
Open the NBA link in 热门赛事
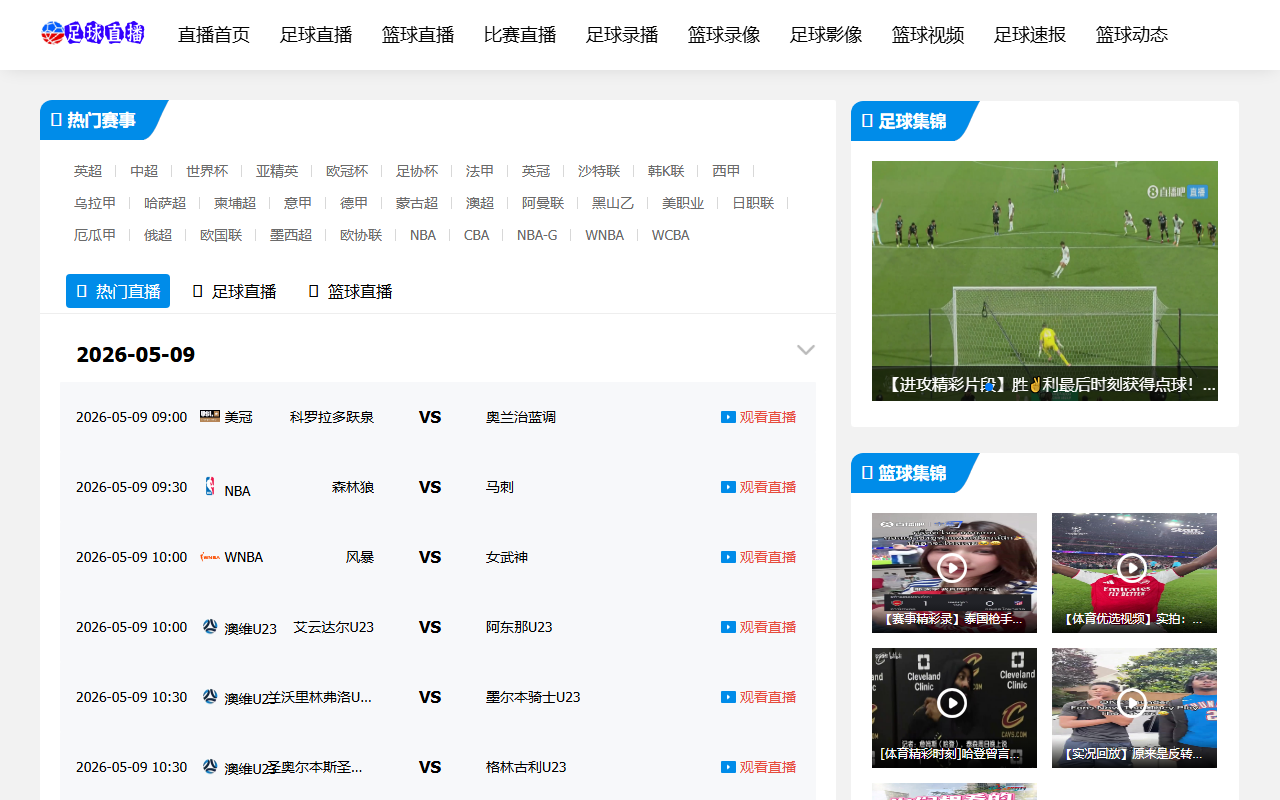423,235
